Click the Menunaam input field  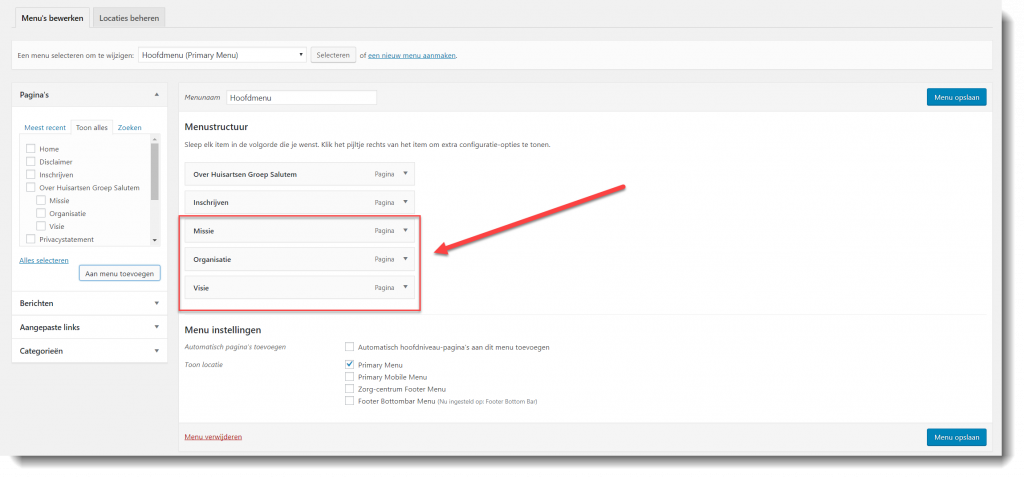(x=302, y=97)
